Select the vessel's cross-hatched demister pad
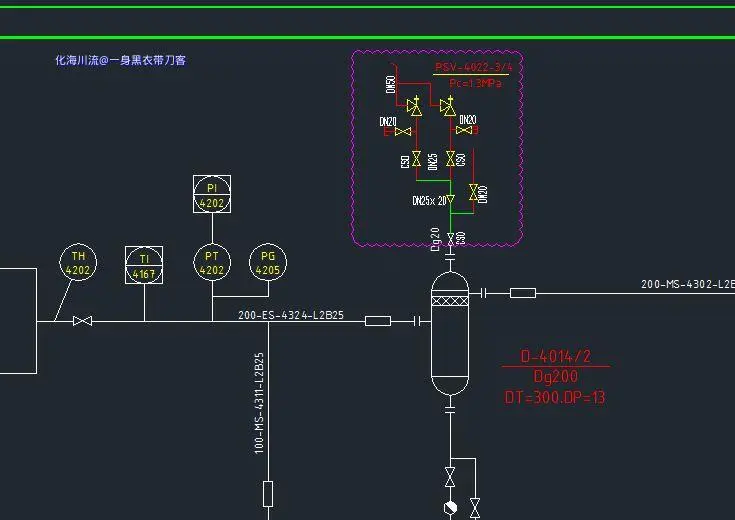The width and height of the screenshot is (735, 520). [x=450, y=301]
